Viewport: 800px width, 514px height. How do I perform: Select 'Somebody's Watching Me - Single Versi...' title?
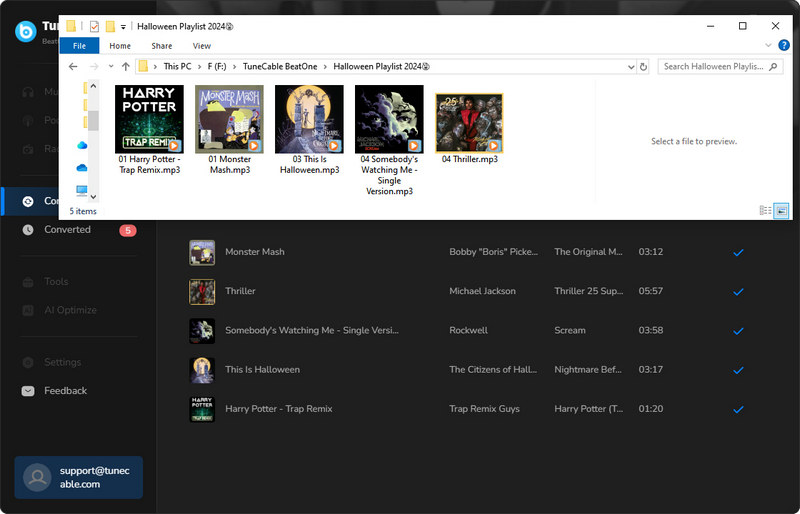(312, 330)
